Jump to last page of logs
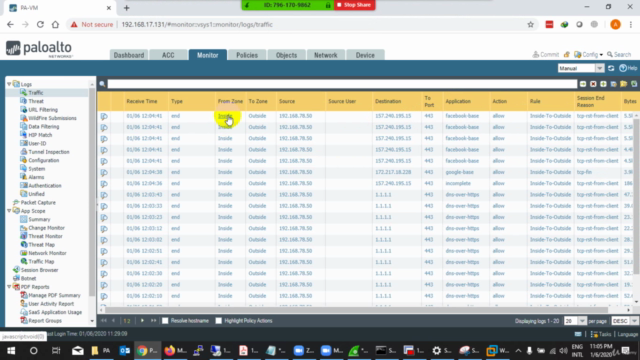Viewport: 640px width, 360px height. click(x=153, y=321)
